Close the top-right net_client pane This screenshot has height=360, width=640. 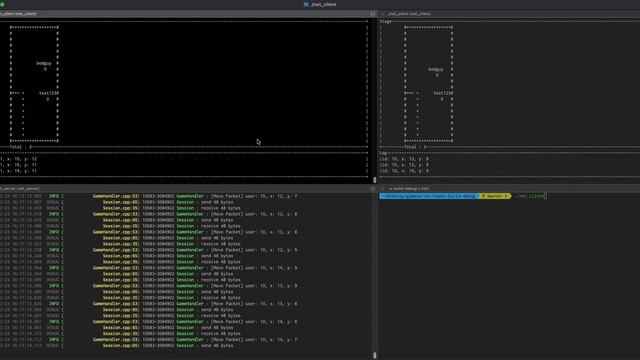[383, 14]
